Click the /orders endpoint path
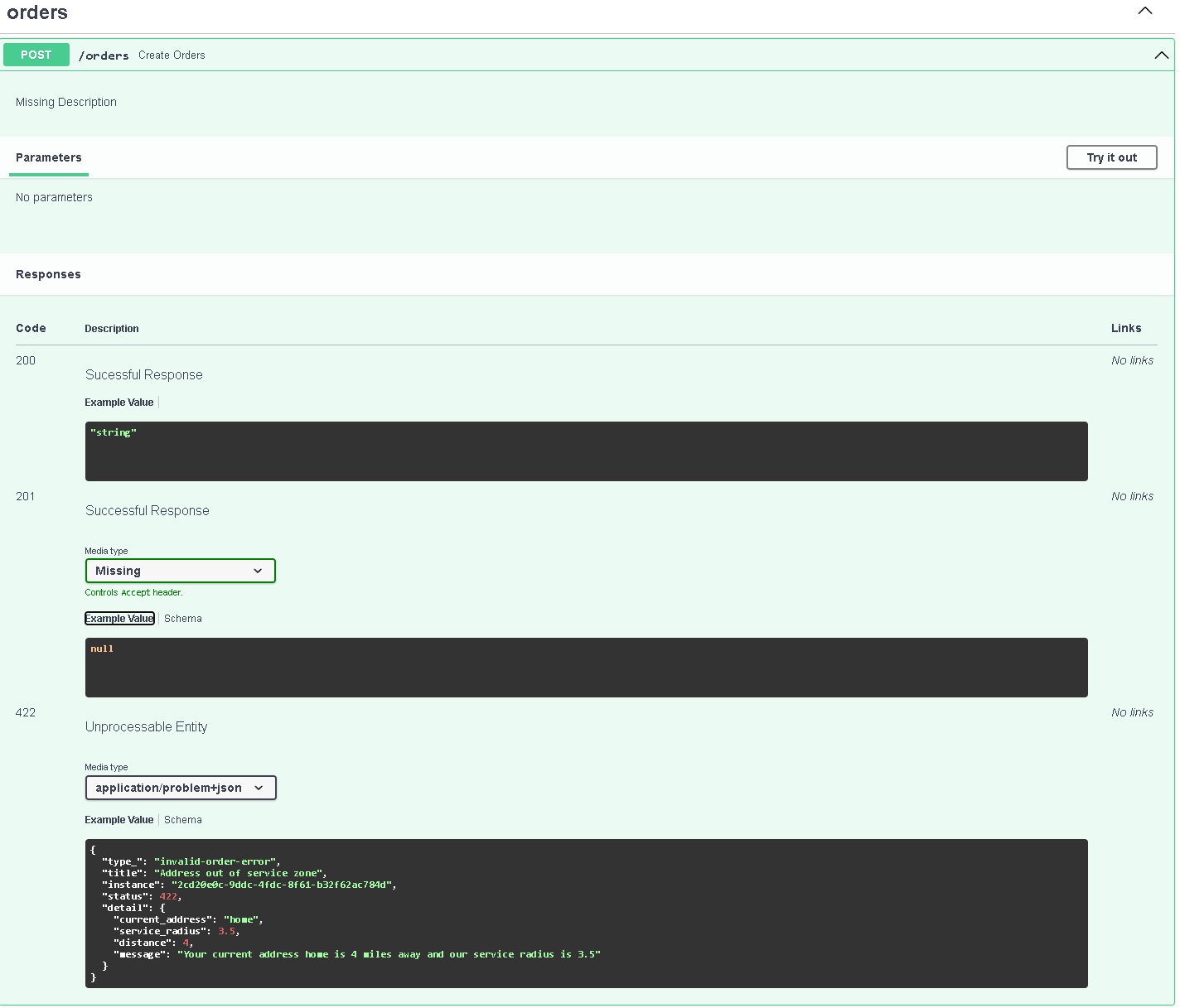Viewport: 1180px width, 1008px height. [x=104, y=55]
